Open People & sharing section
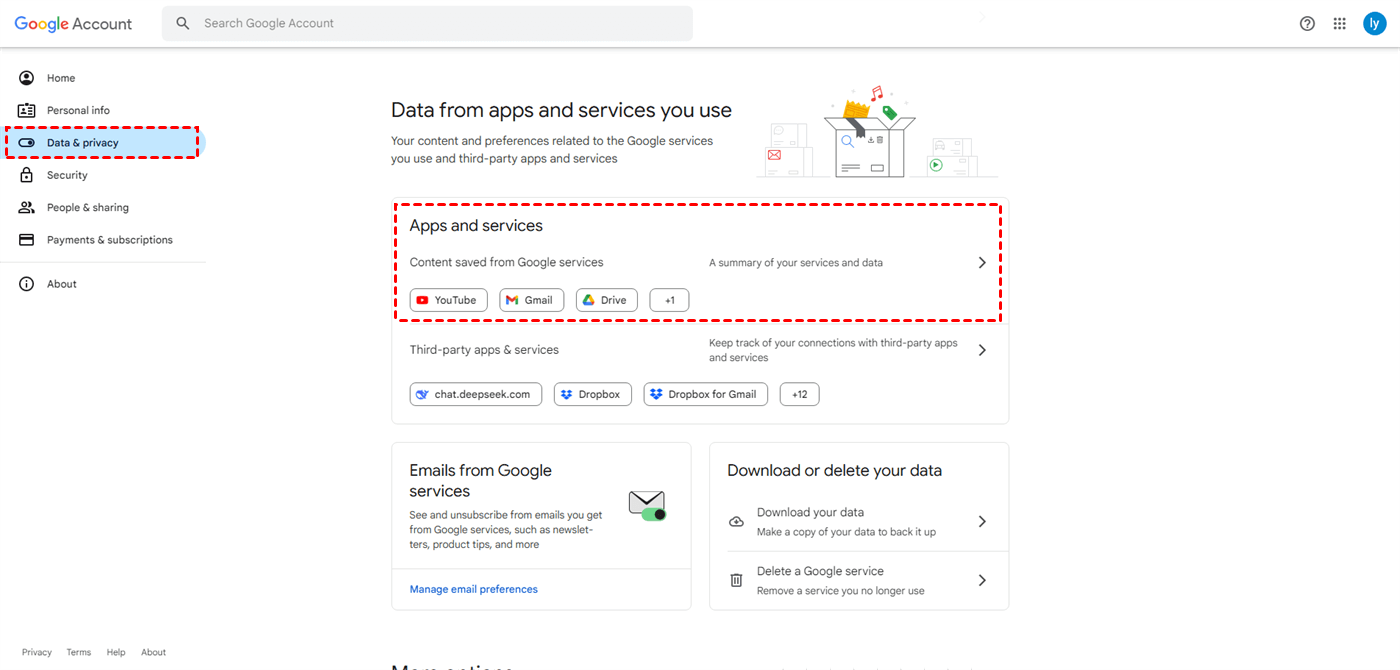Screen dimensions: 1400x670 point(87,208)
